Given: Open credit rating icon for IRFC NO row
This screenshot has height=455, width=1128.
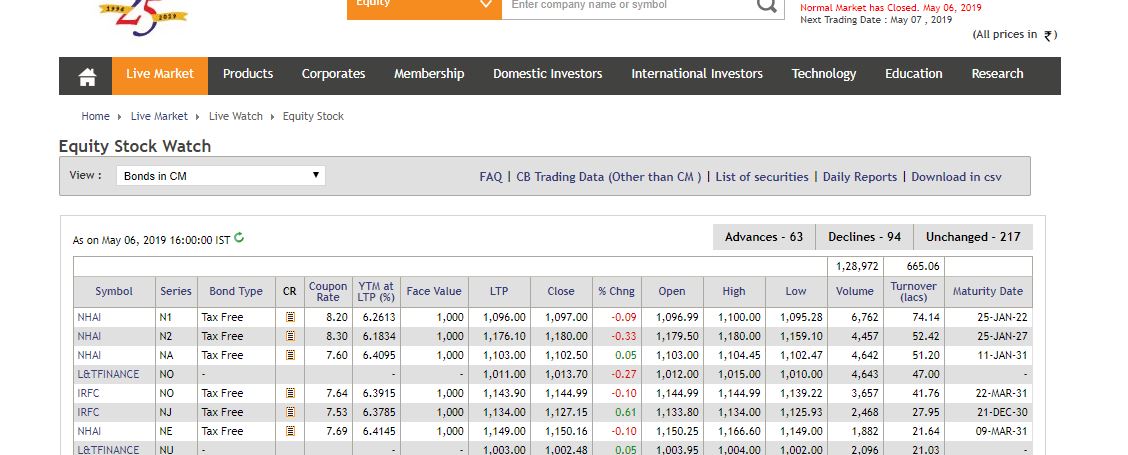Looking at the screenshot, I should coord(290,393).
